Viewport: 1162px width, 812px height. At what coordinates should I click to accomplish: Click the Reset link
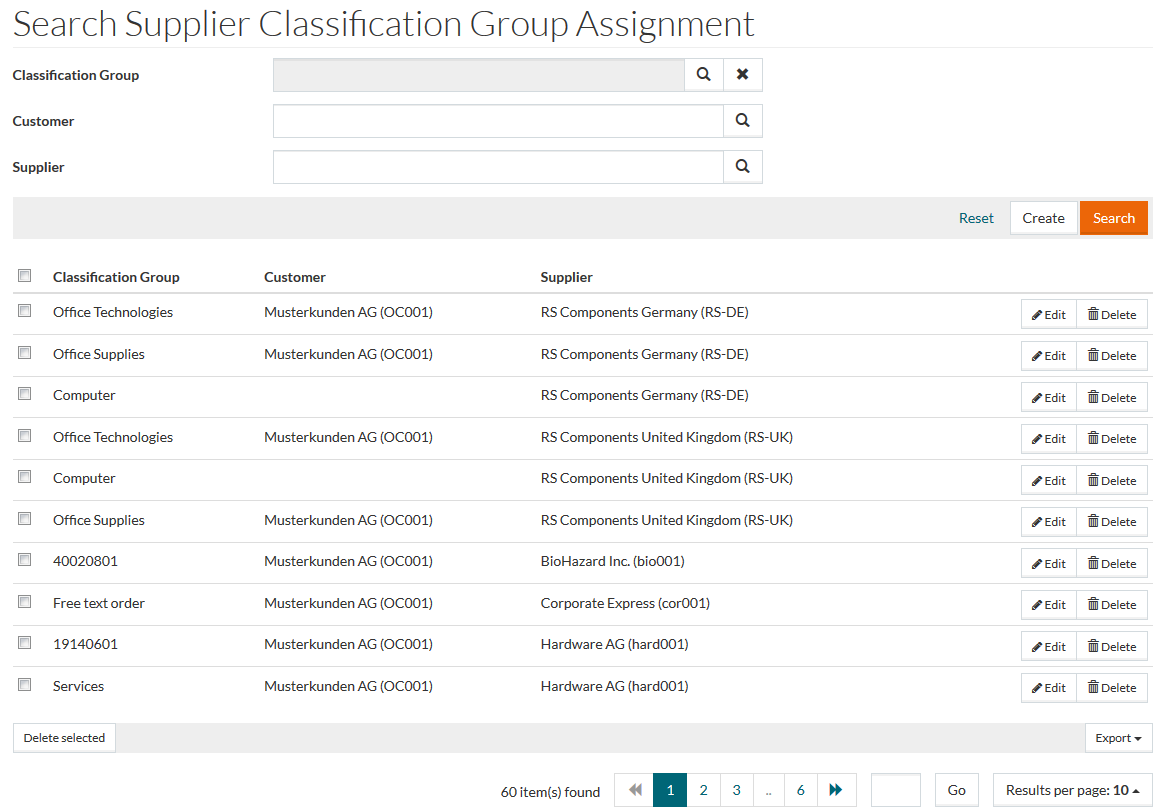point(976,218)
